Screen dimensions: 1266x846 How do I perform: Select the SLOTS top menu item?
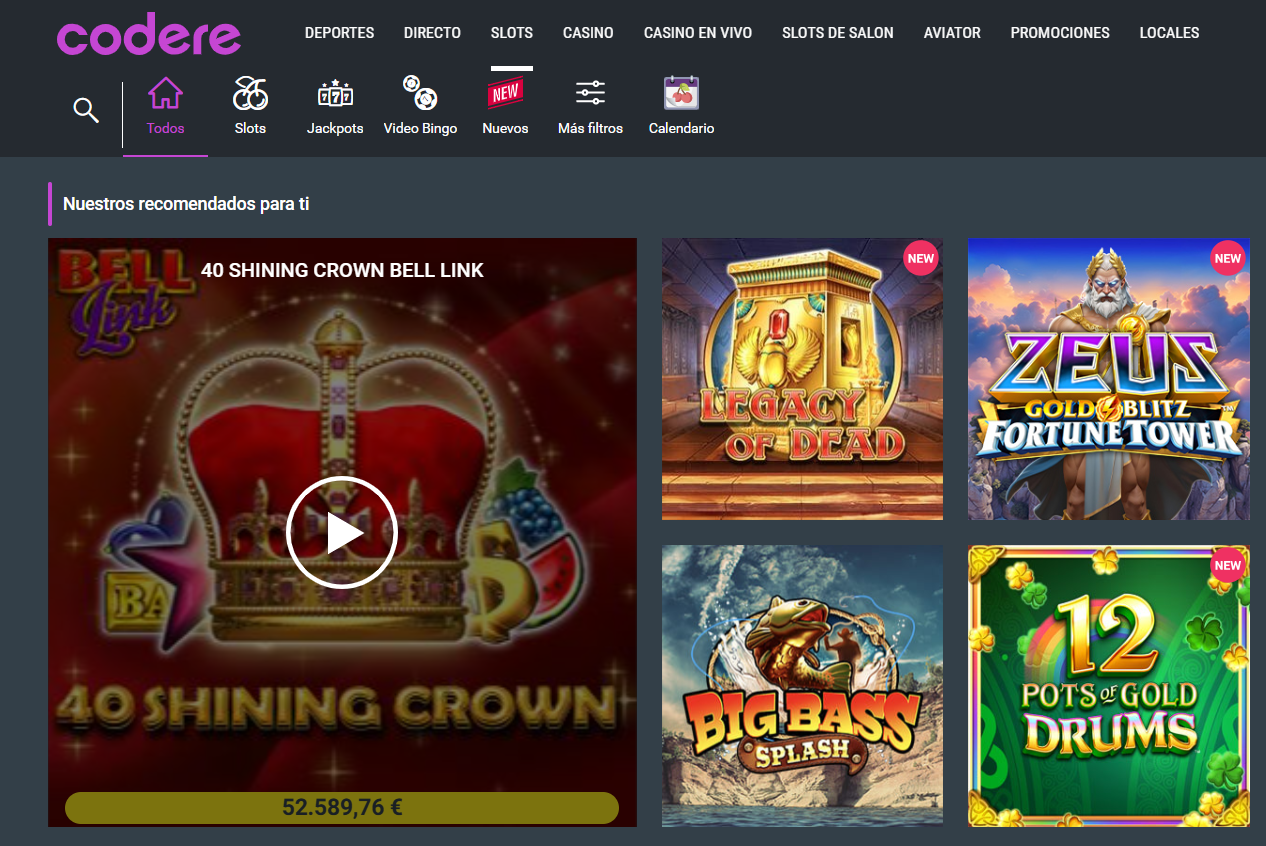[512, 33]
